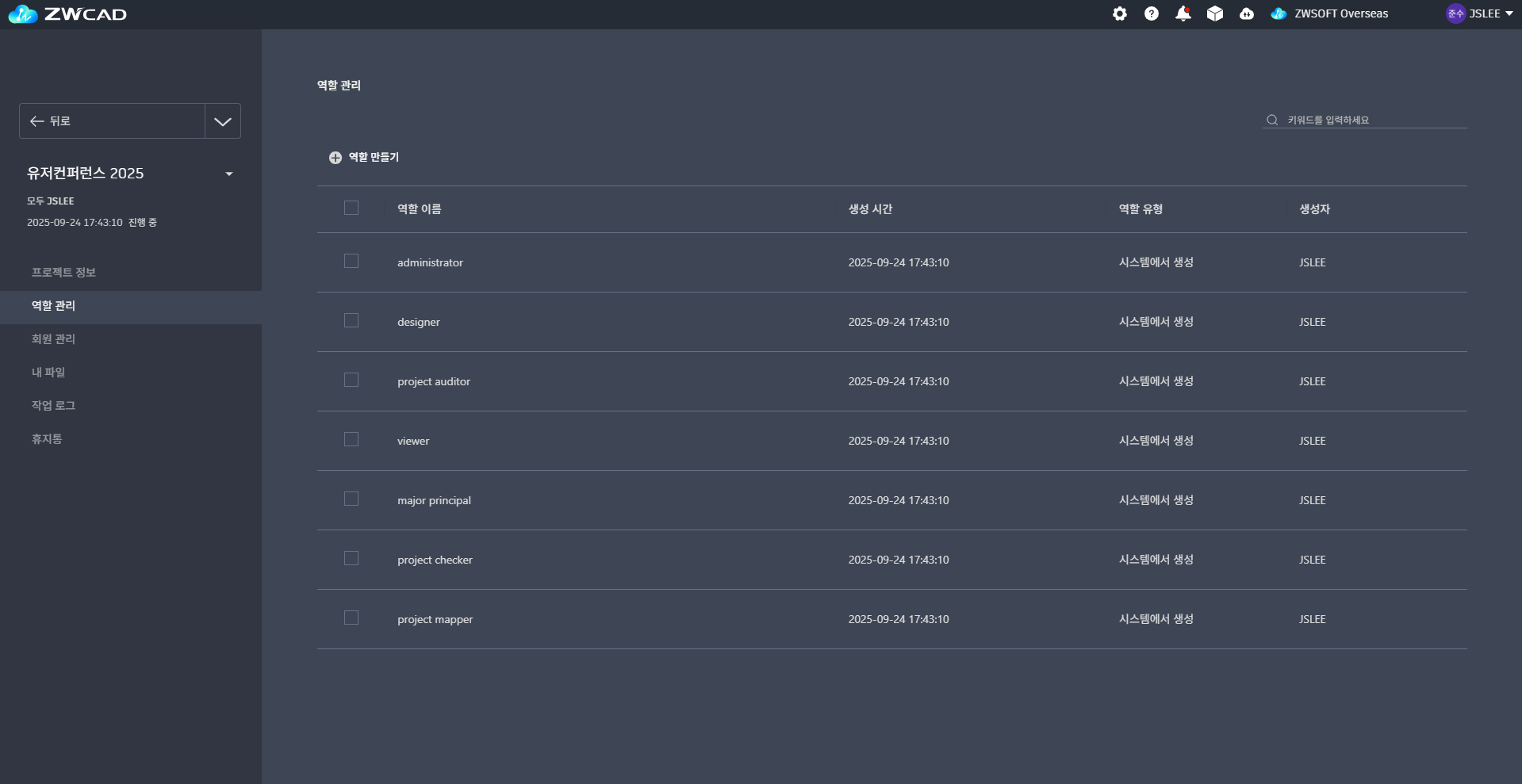Click the 생성자 column header
1522x784 pixels.
[1314, 209]
